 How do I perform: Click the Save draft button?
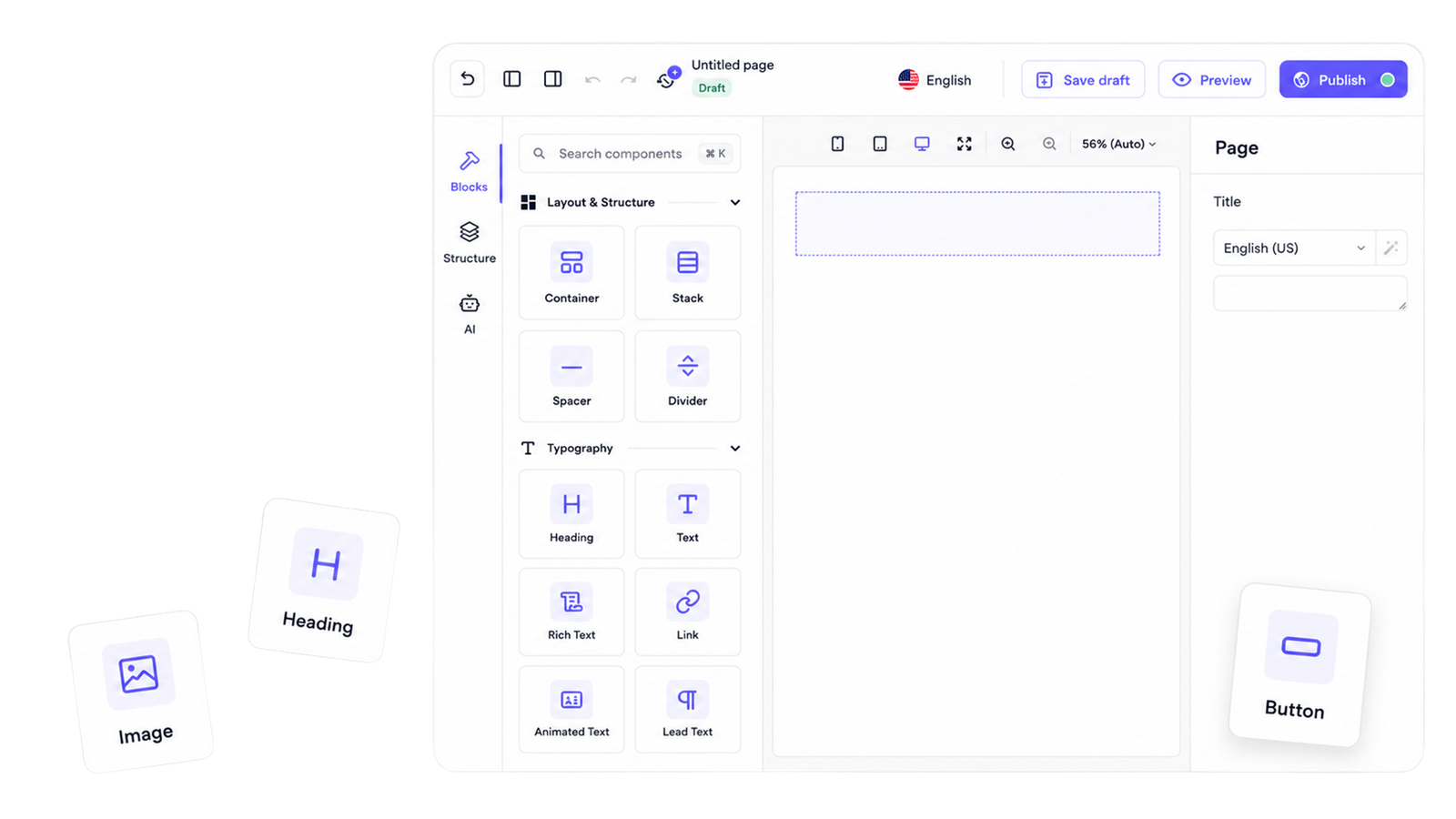point(1083,80)
